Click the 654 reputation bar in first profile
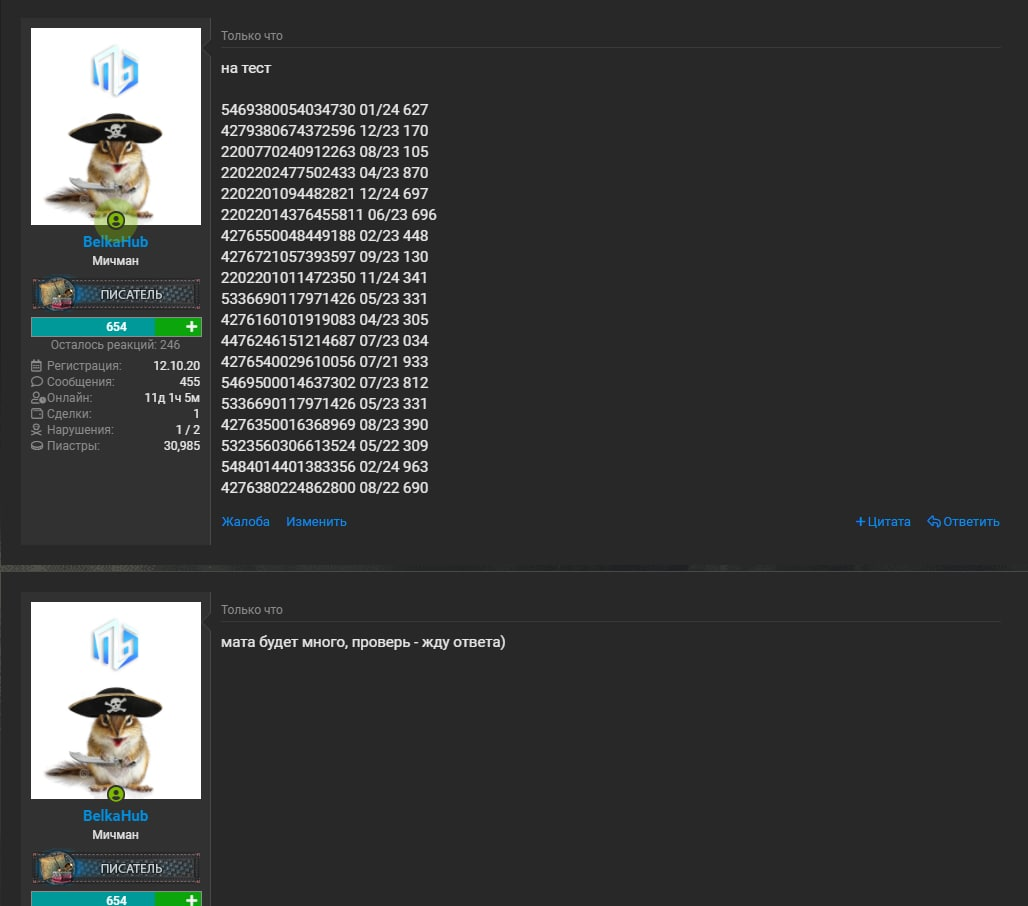Viewport: 1028px width, 906px height. click(x=116, y=326)
